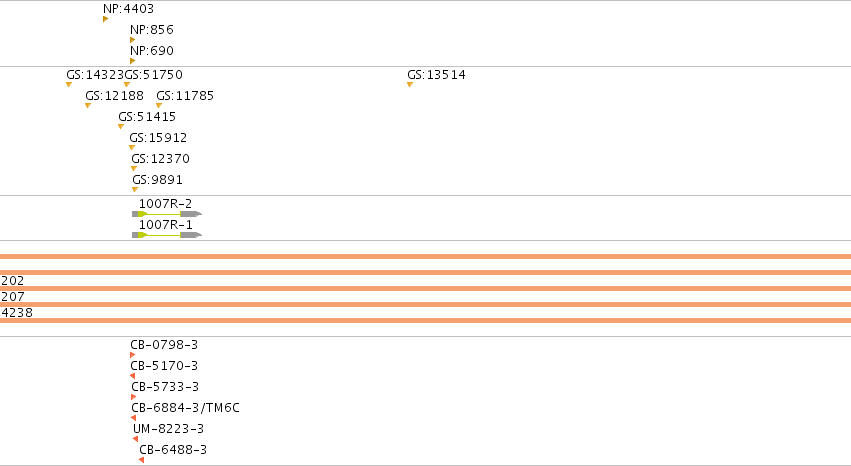Select the CB-6488-3 insertion marker

pyautogui.click(x=141, y=460)
